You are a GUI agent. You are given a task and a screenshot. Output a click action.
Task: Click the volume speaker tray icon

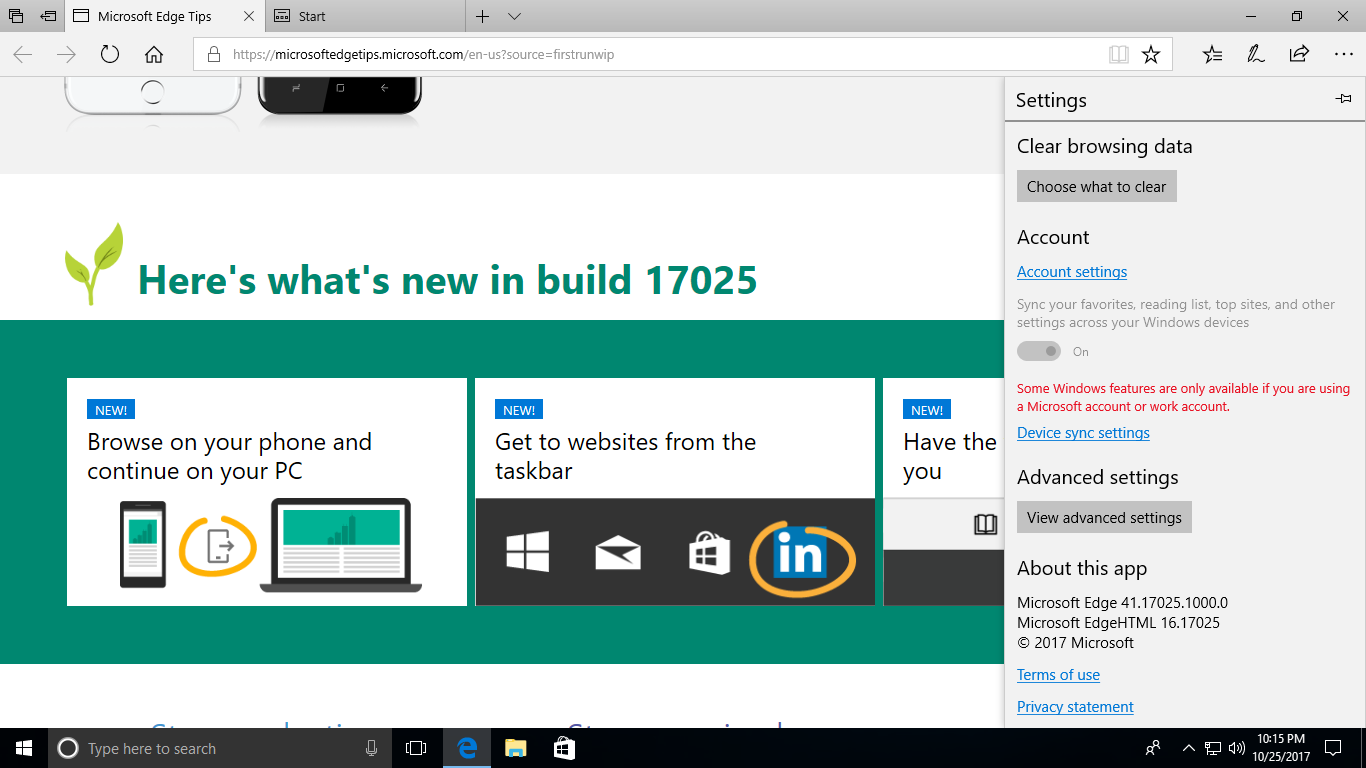tap(1236, 748)
